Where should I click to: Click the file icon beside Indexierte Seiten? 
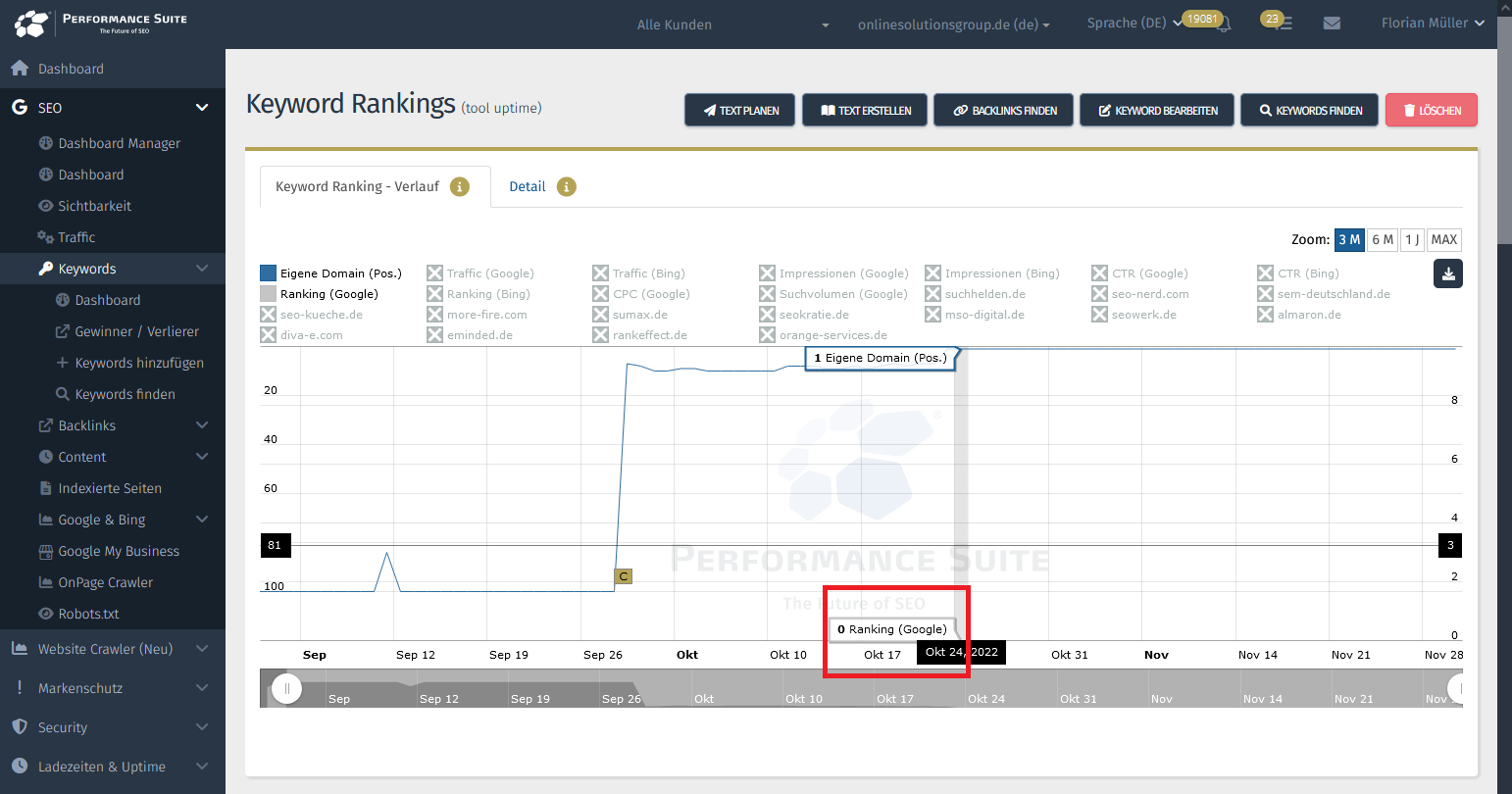[x=45, y=488]
